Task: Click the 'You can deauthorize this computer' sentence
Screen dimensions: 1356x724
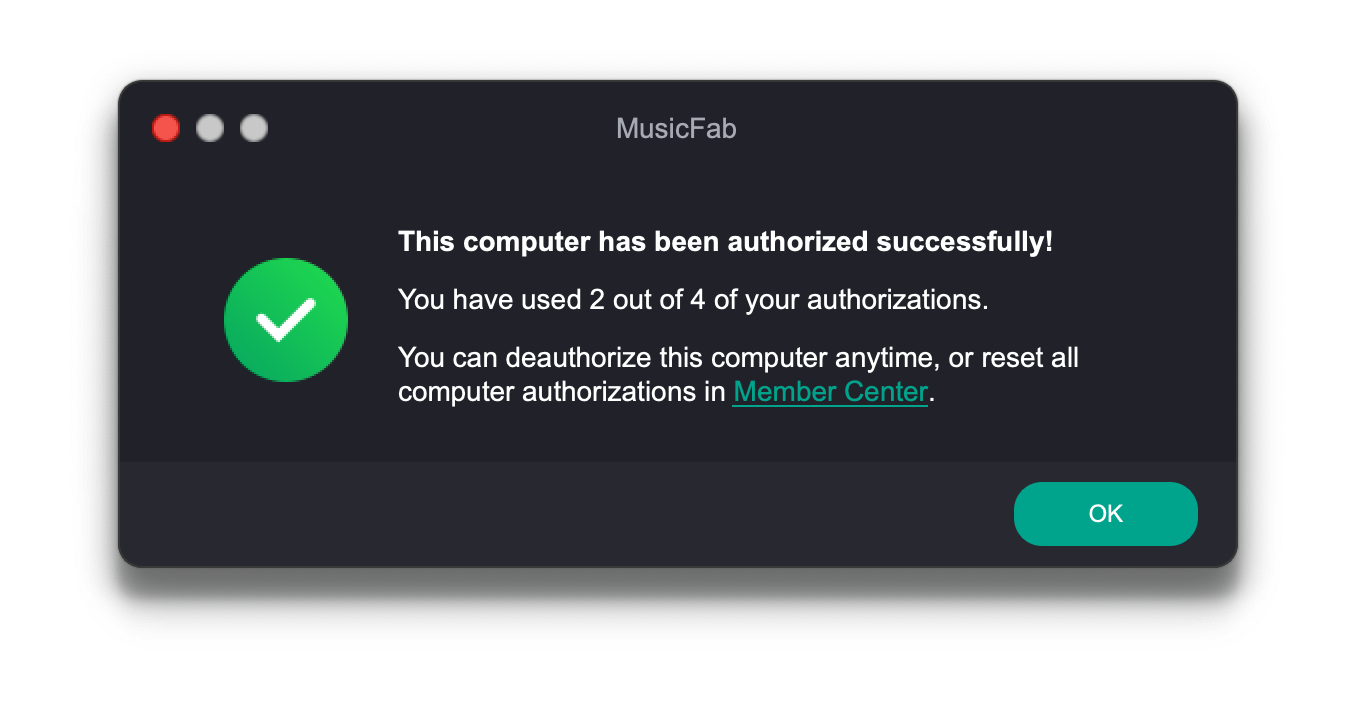Action: [x=738, y=374]
